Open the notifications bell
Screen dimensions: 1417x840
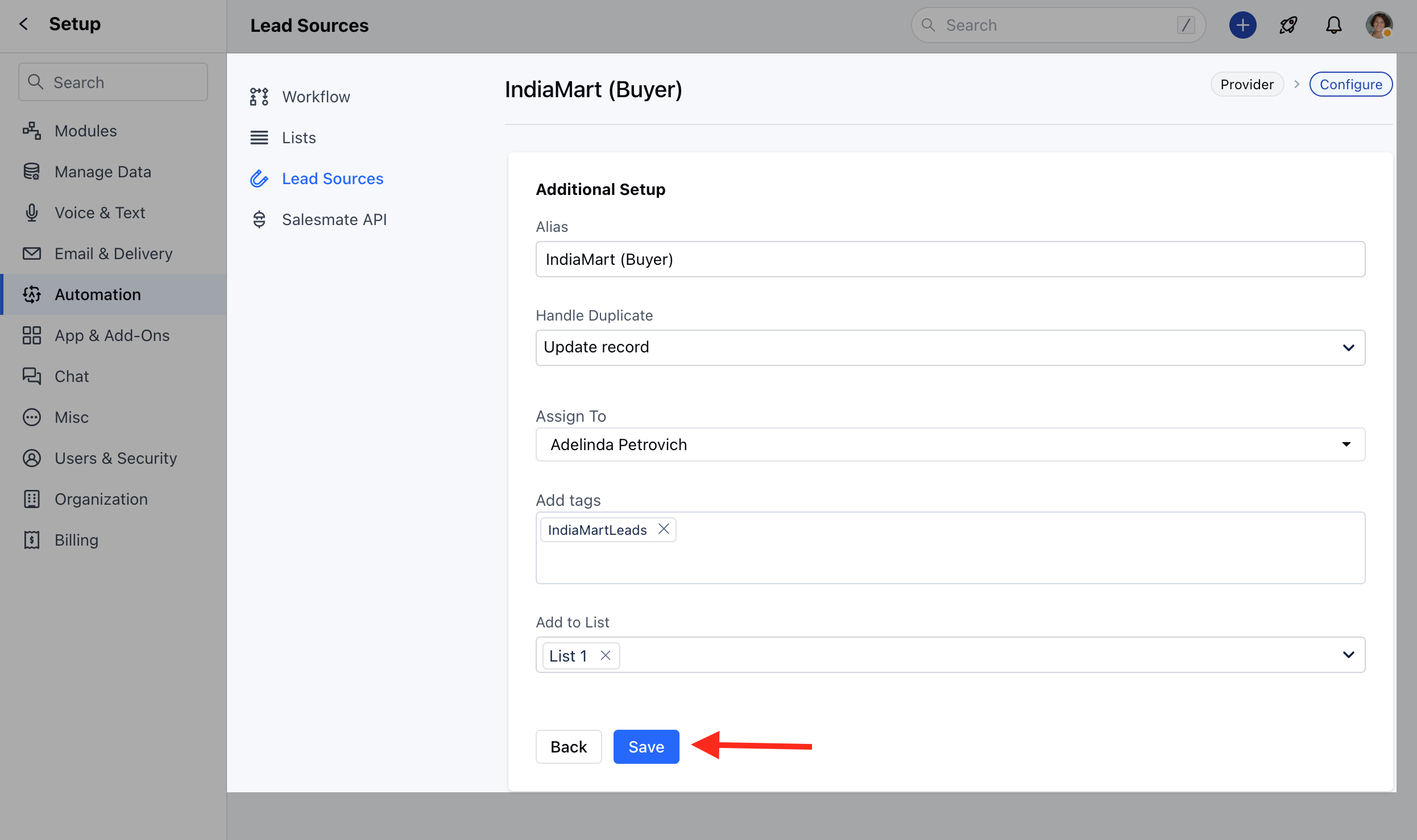pos(1333,26)
